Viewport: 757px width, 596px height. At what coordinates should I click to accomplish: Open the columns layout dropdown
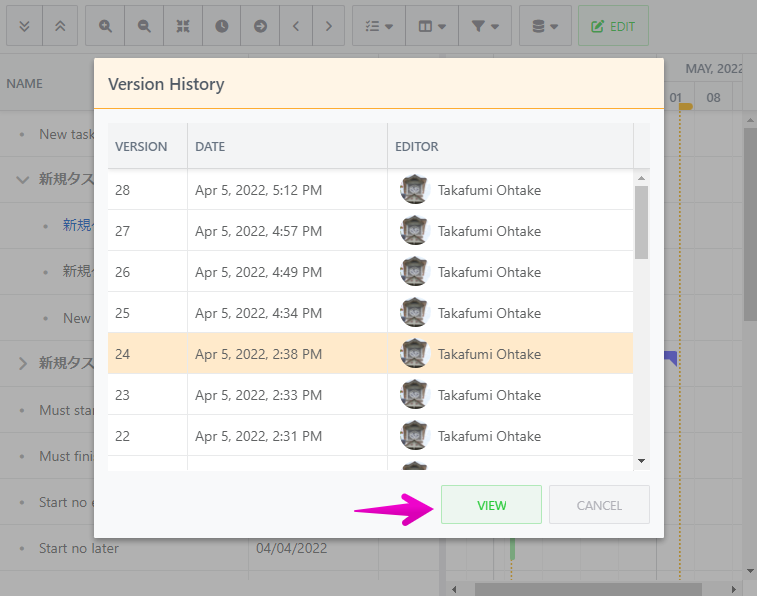(432, 26)
